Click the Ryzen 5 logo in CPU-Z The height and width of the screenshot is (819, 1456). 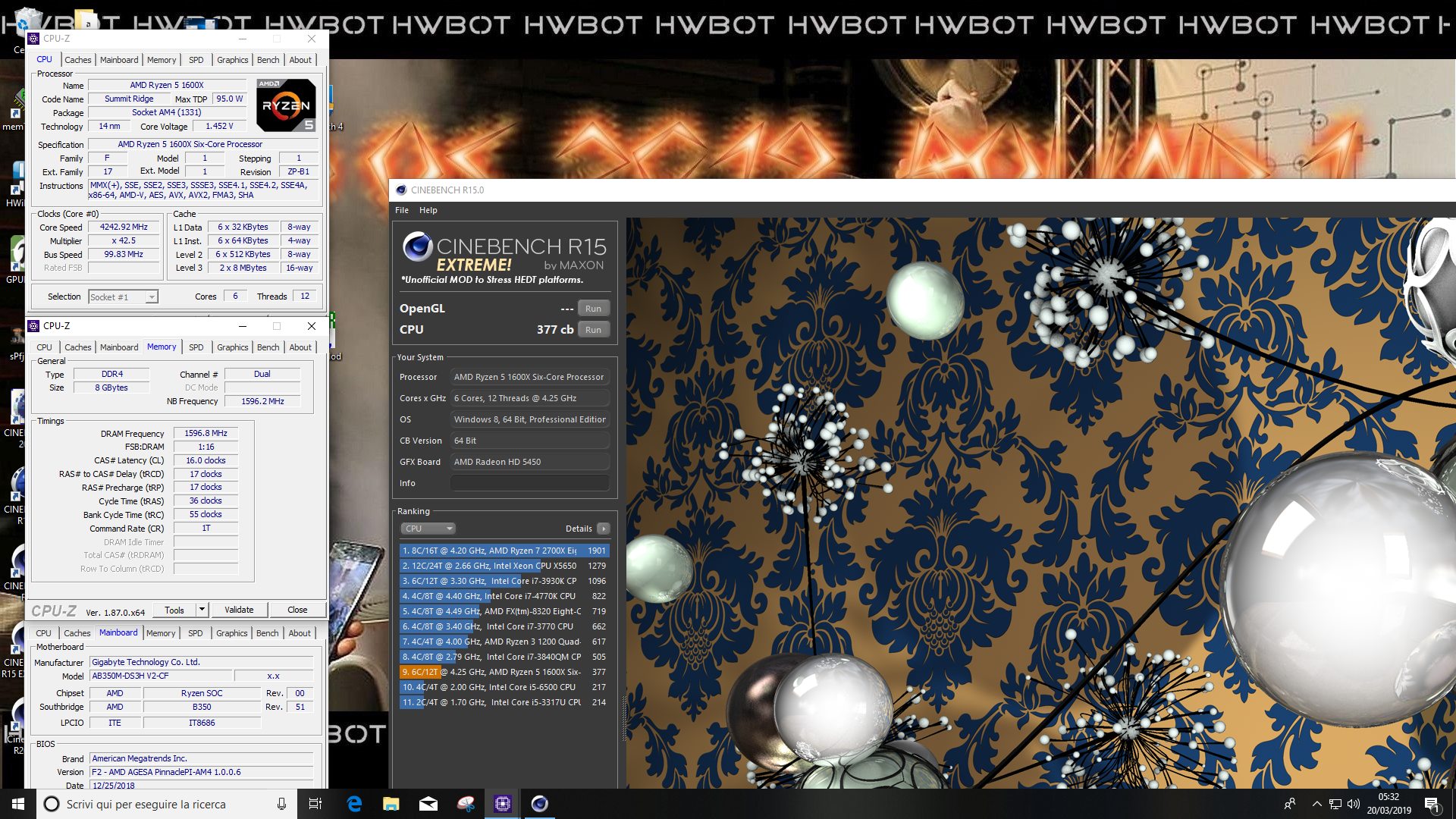(286, 105)
